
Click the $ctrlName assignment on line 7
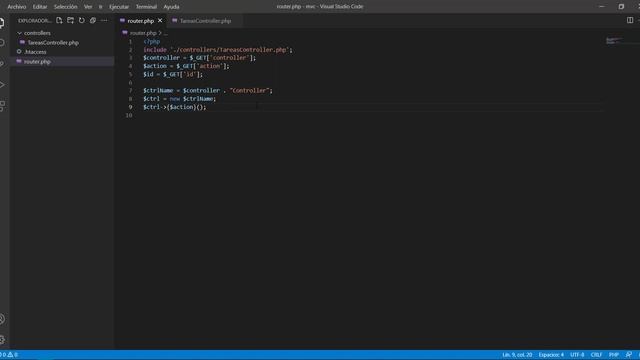click(207, 91)
